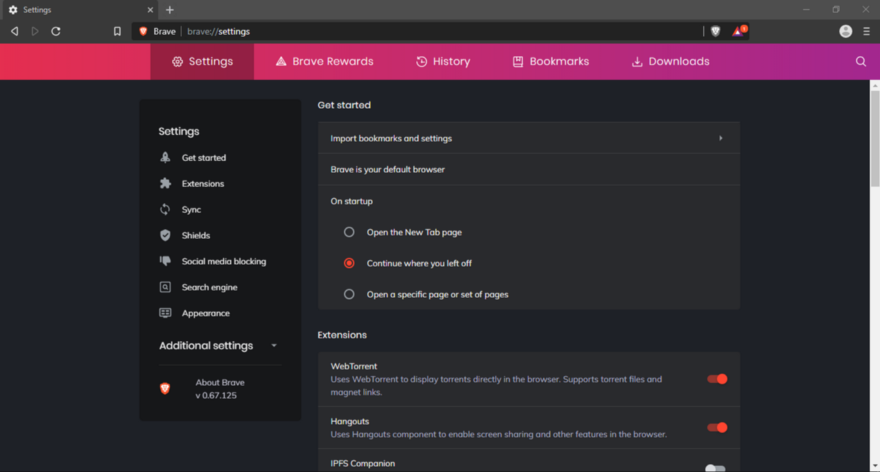This screenshot has height=472, width=880.
Task: Open the History tab
Action: coord(442,61)
